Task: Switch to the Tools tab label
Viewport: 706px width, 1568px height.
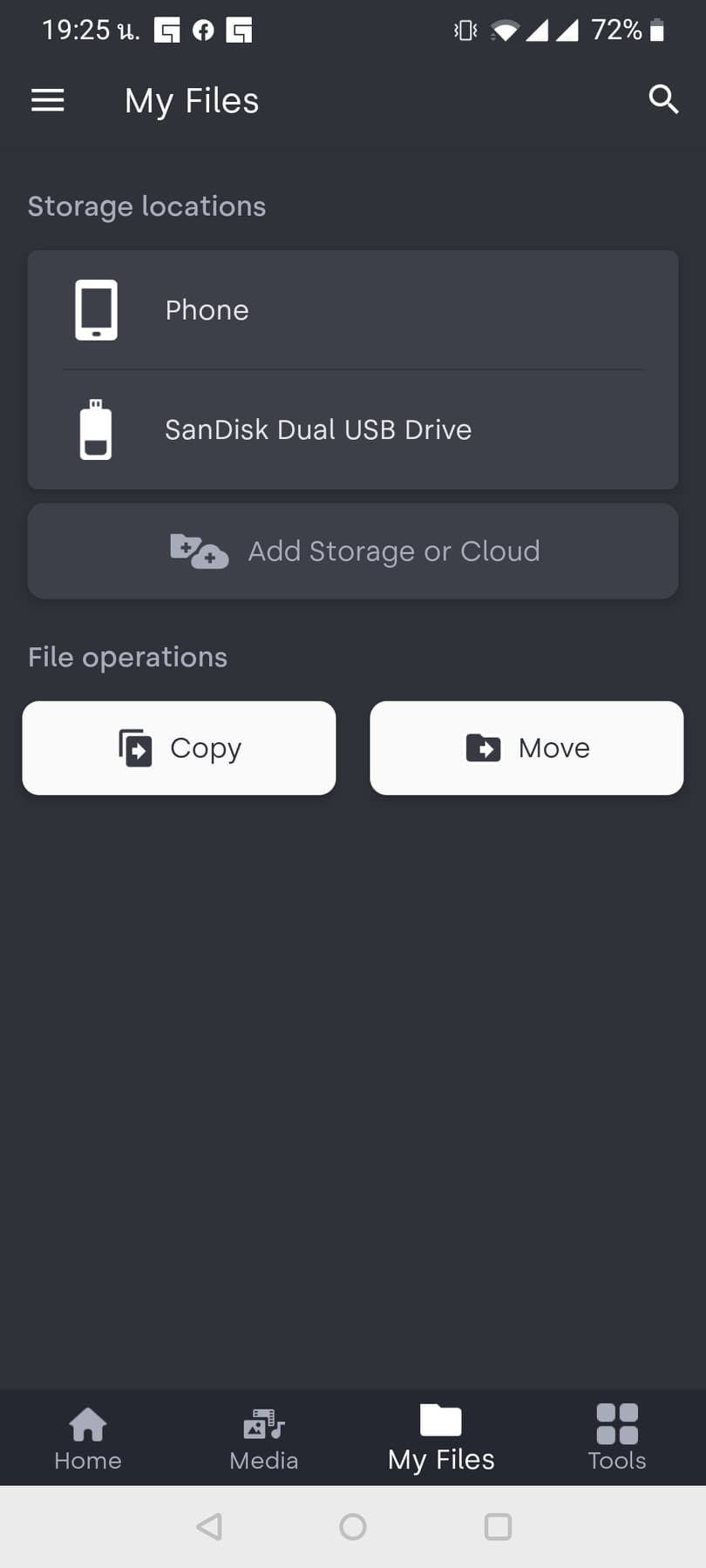Action: 617,1461
